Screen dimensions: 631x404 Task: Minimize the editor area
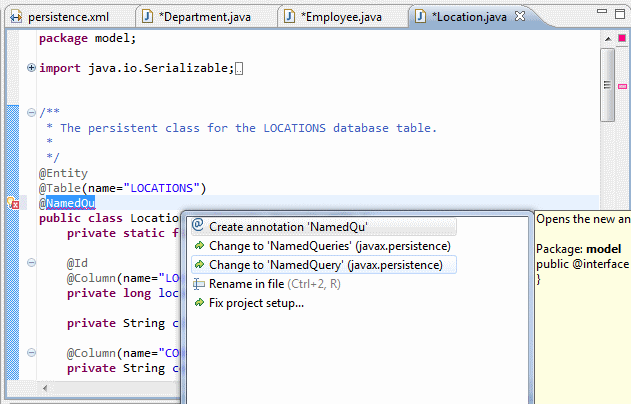tap(602, 12)
